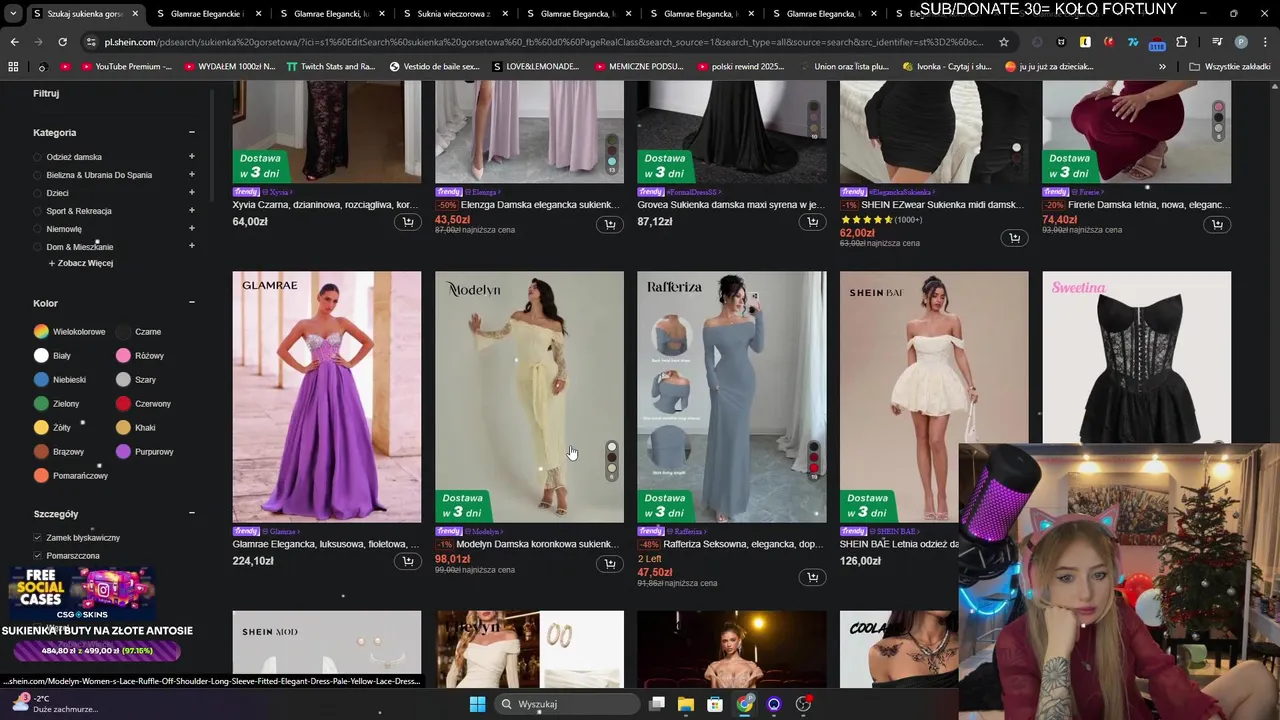Image resolution: width=1280 pixels, height=720 pixels.
Task: Untick Zamek błyskawiczny checkbox
Action: point(38,538)
